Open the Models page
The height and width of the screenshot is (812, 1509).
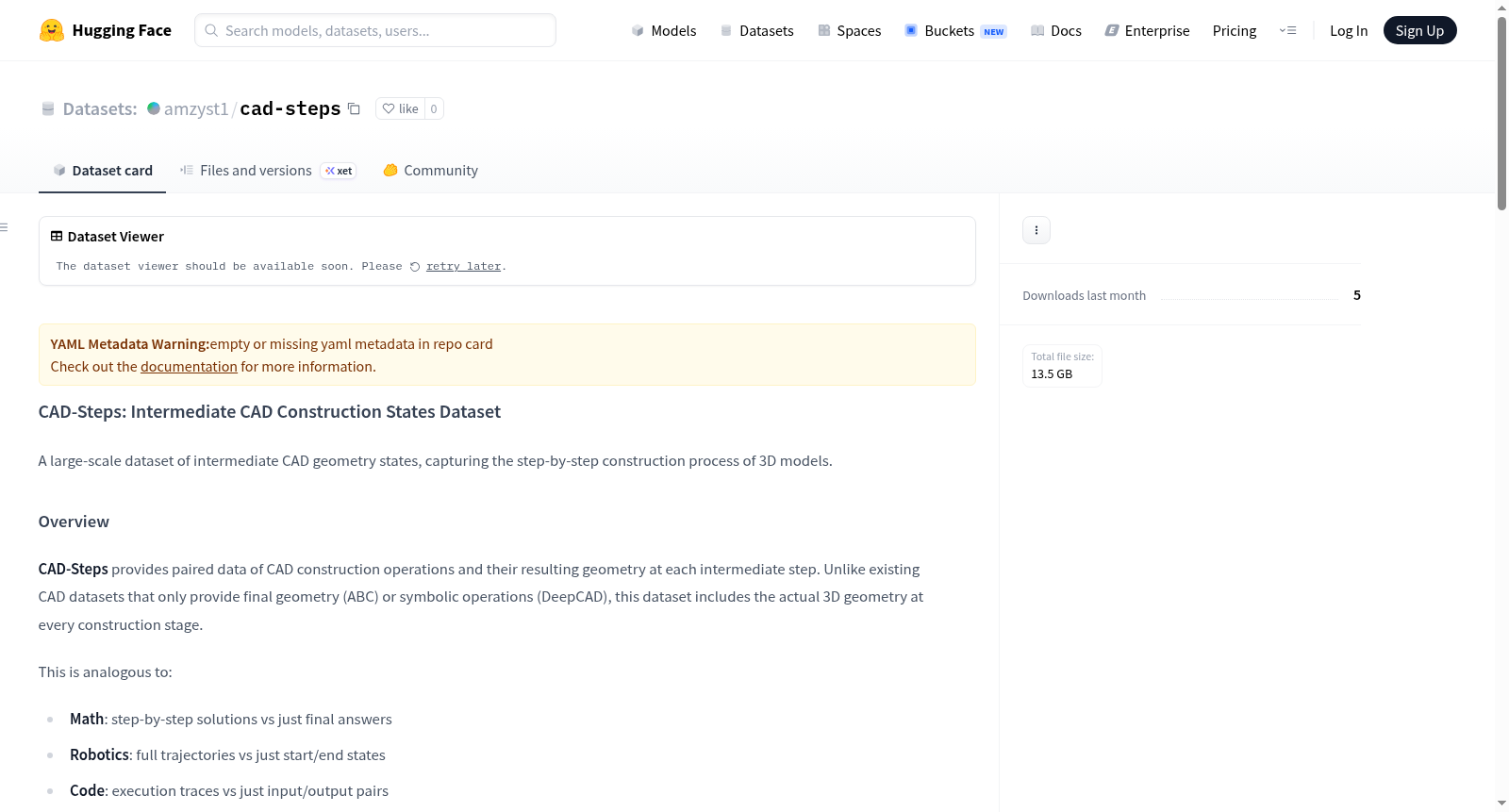coord(664,30)
